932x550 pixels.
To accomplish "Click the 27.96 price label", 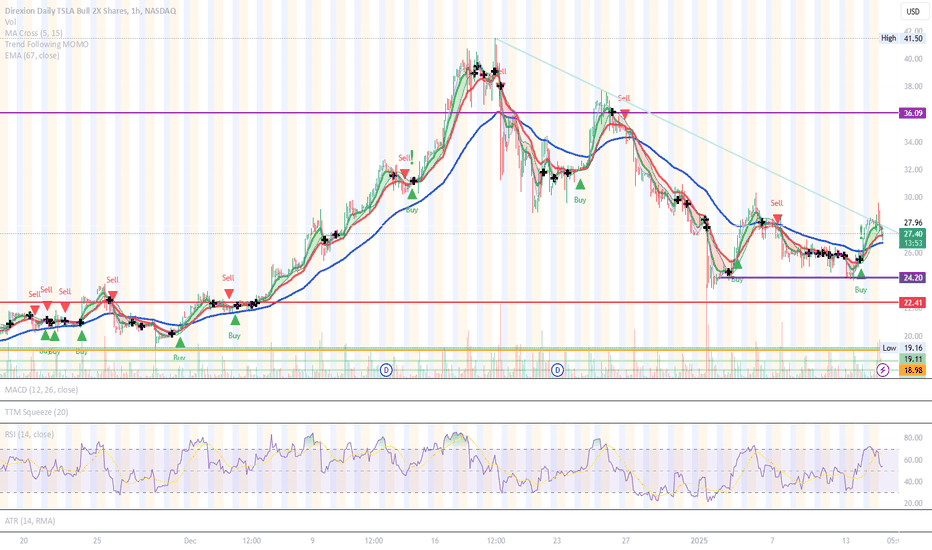I will click(913, 223).
